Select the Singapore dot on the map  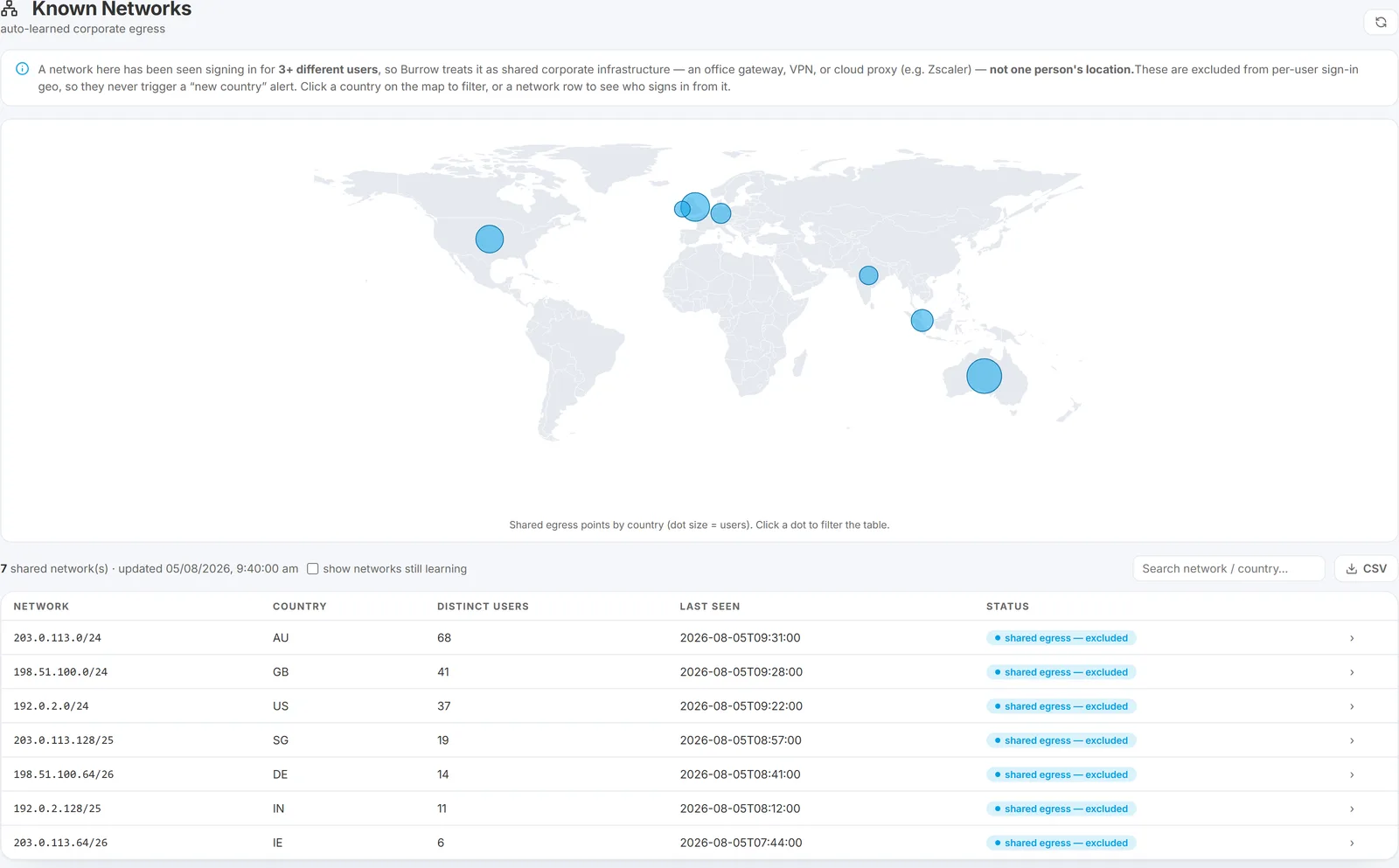tap(922, 320)
